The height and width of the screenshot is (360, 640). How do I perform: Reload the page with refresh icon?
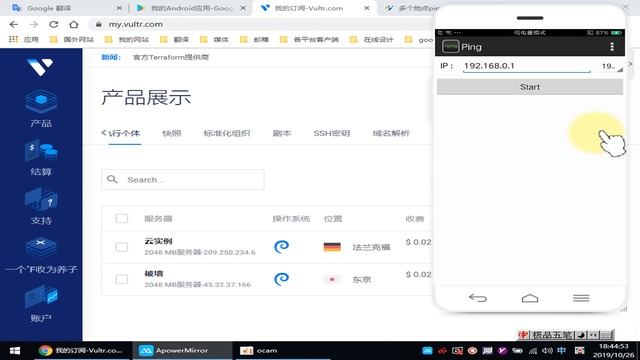coord(53,24)
